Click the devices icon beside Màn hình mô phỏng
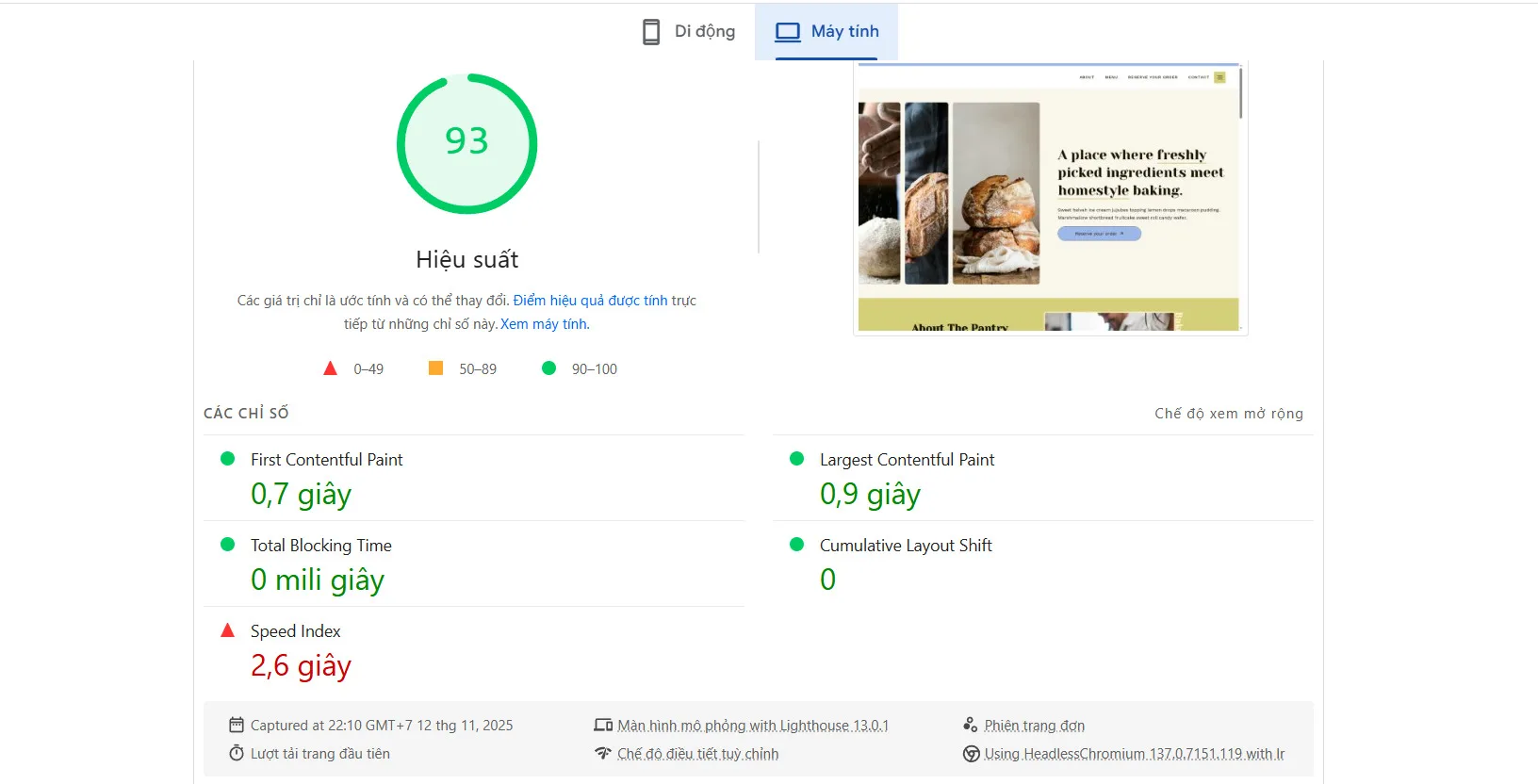Viewport: 1538px width, 784px height. pos(603,725)
